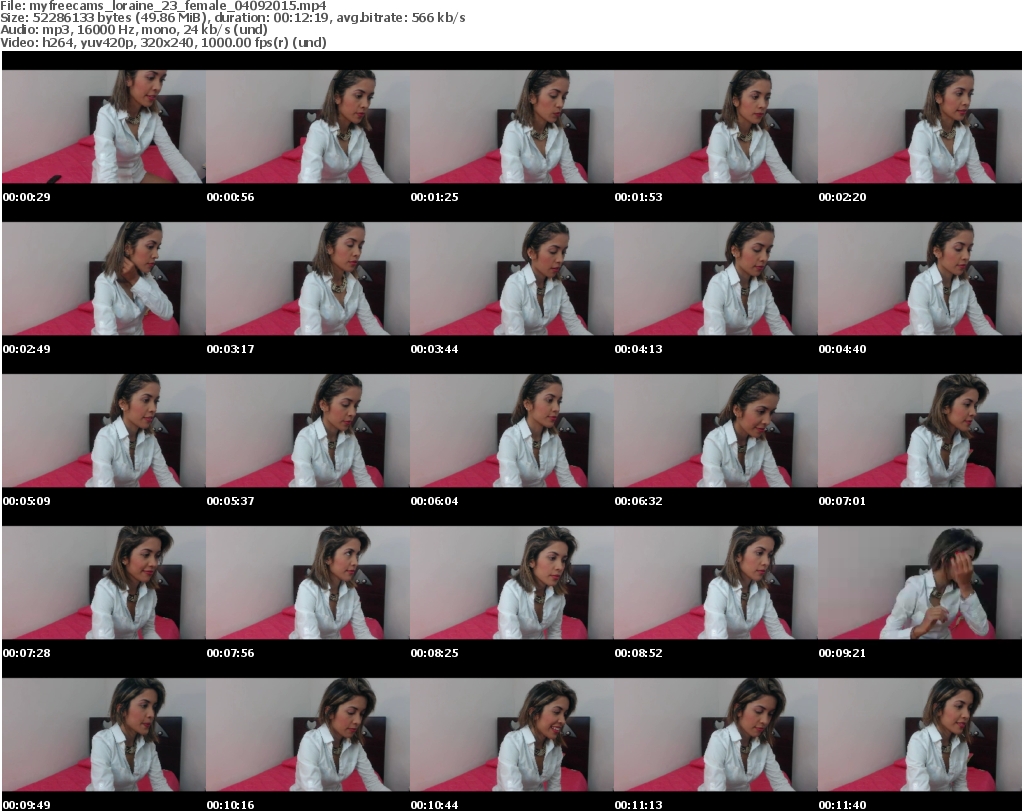This screenshot has width=1024, height=811.
Task: Select the thumbnail at 00:11:13
Action: coord(716,735)
